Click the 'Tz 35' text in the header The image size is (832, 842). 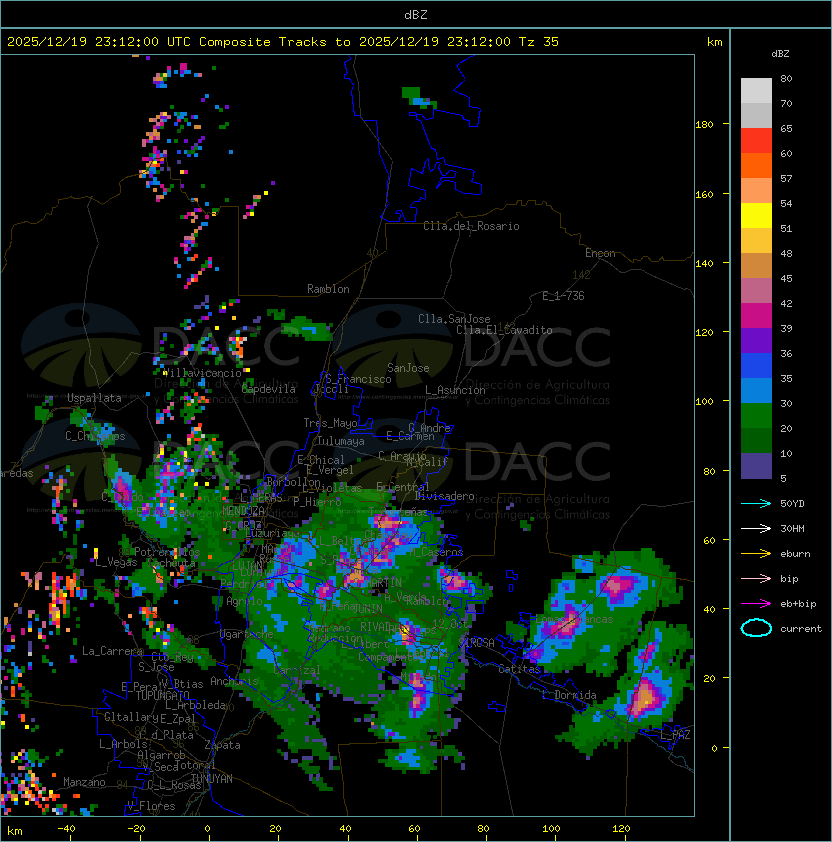pos(539,42)
